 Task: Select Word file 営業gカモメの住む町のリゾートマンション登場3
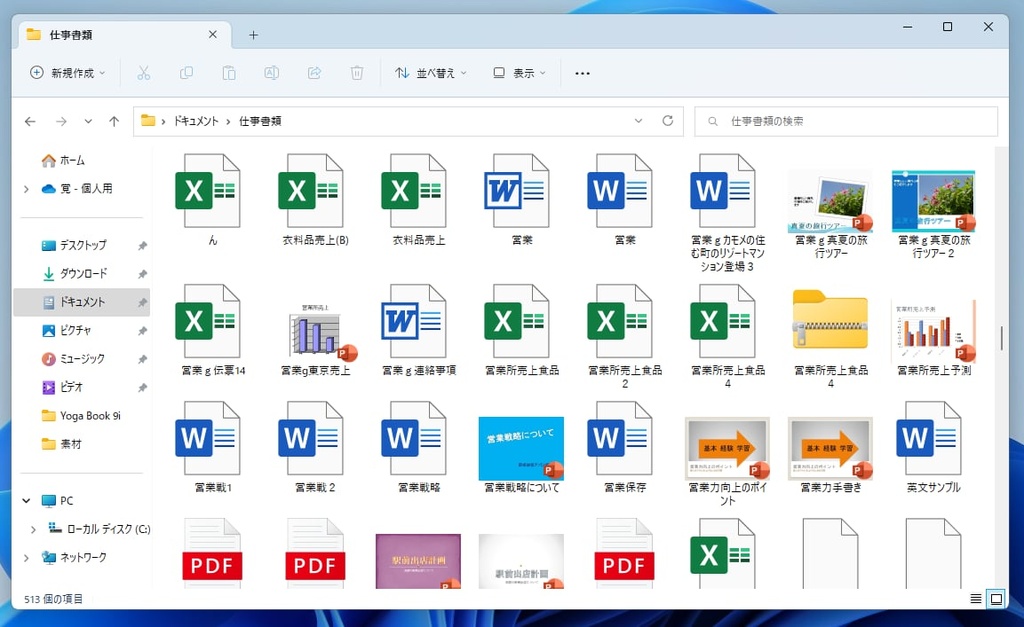point(728,213)
